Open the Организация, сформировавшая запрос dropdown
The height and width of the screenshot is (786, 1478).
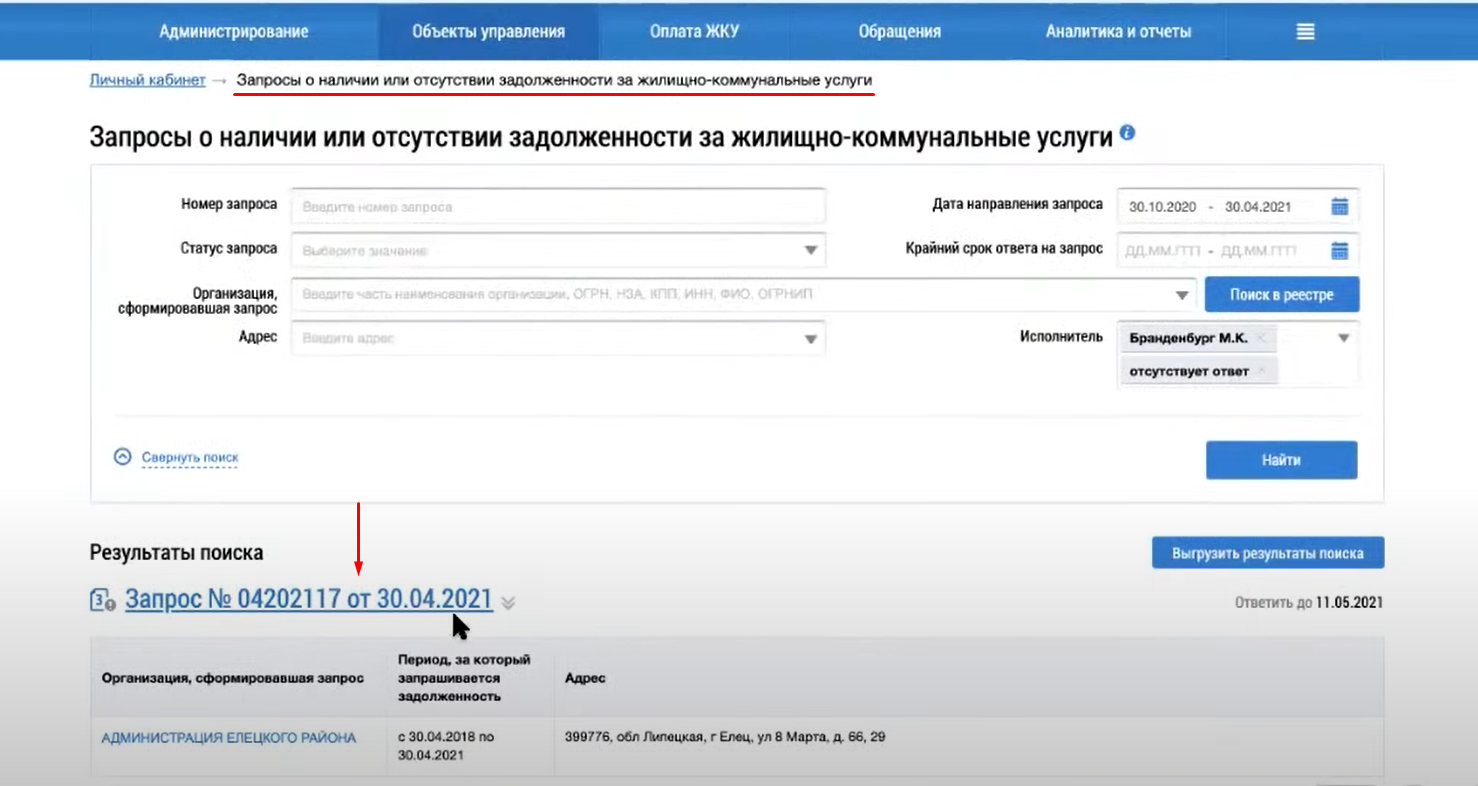pos(1183,295)
